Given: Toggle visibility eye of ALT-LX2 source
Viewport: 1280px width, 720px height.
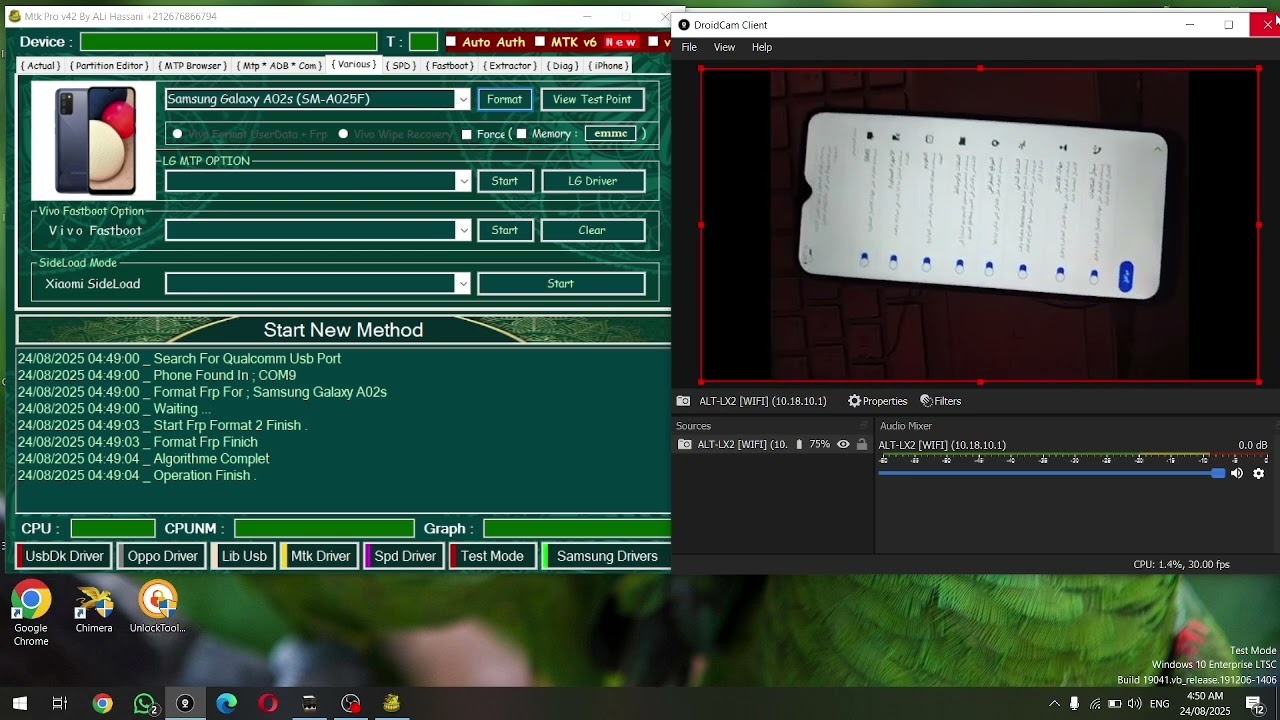Looking at the screenshot, I should 843,444.
